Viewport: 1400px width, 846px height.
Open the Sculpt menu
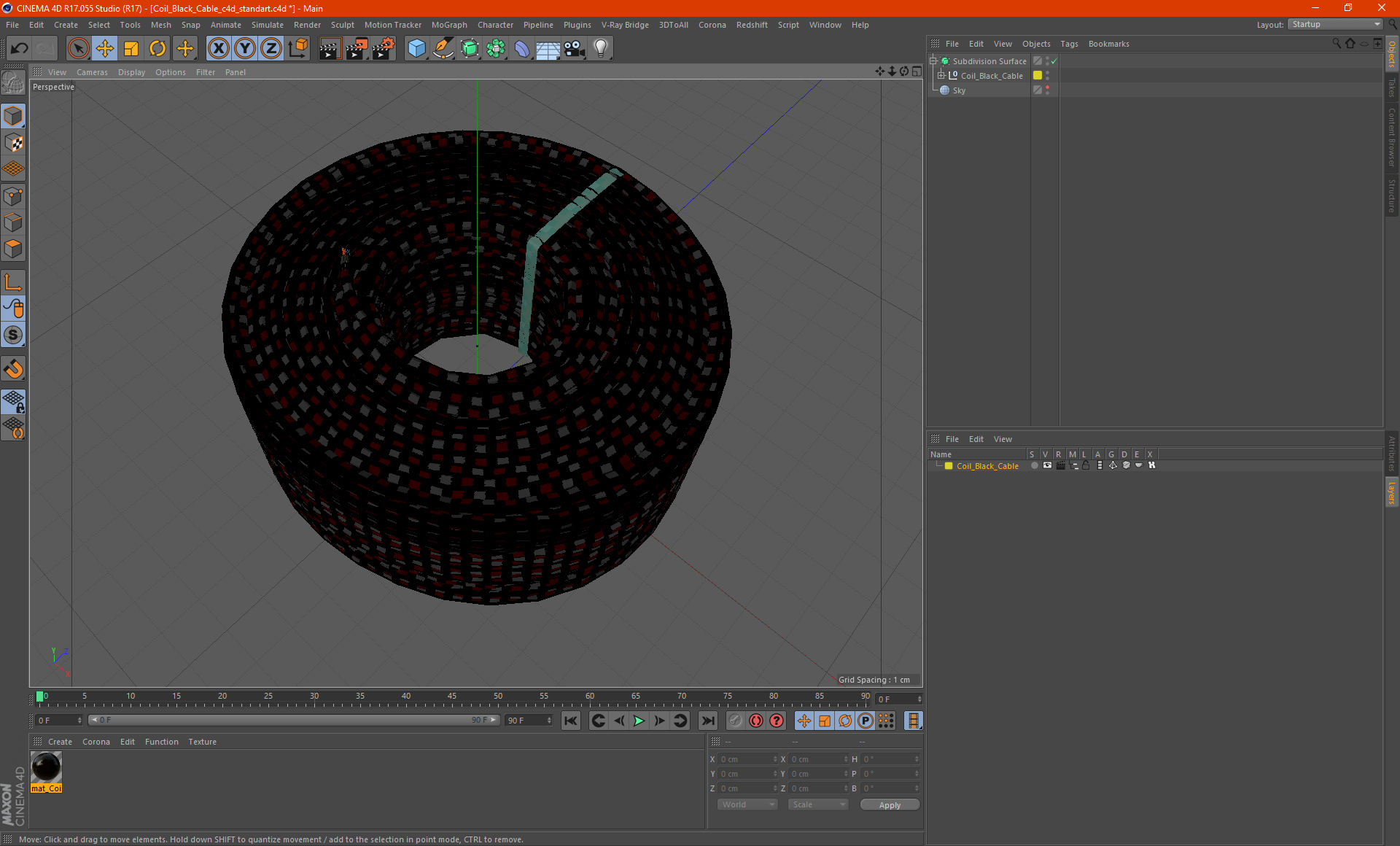coord(342,25)
